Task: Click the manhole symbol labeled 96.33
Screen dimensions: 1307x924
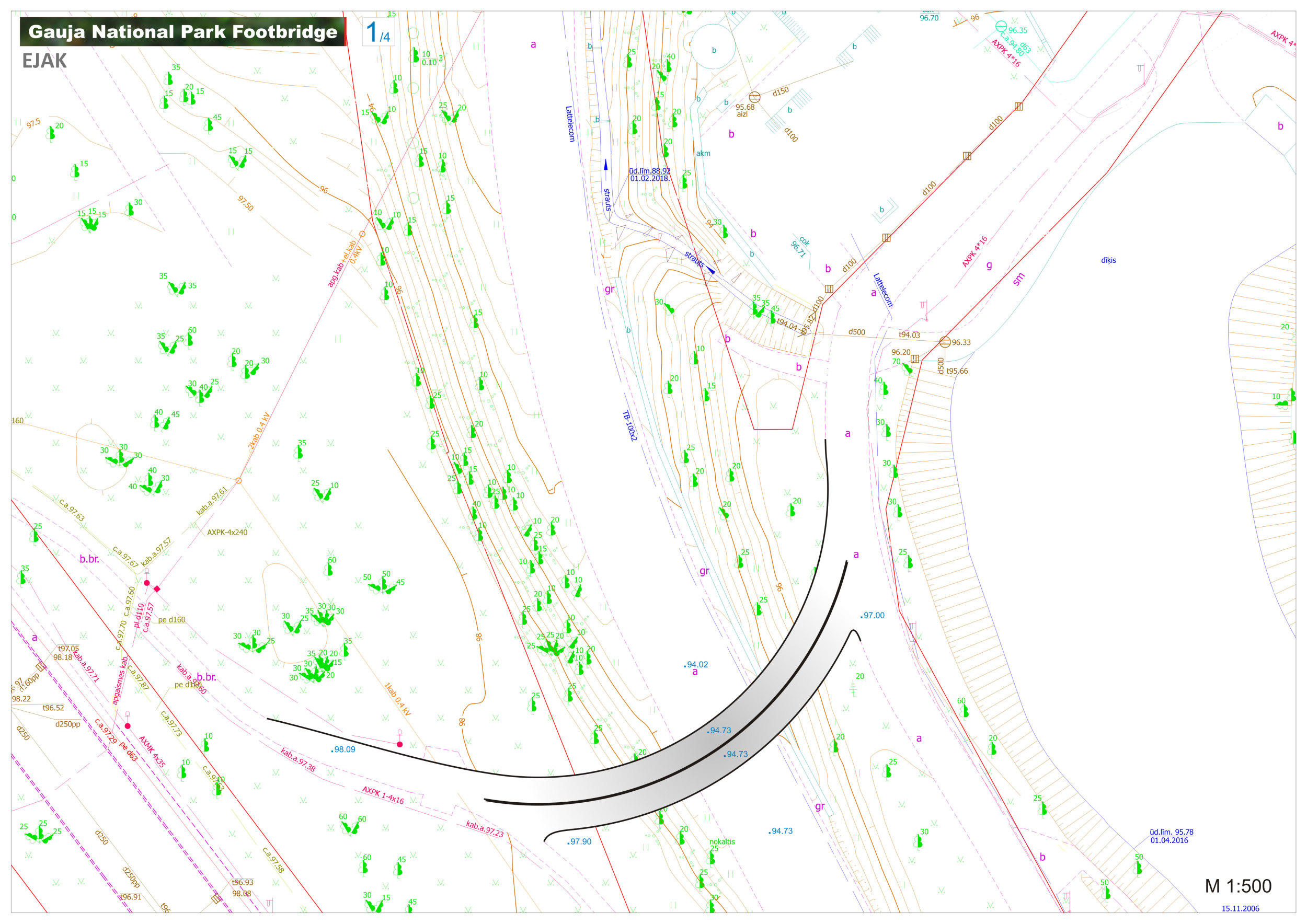Action: coord(945,342)
